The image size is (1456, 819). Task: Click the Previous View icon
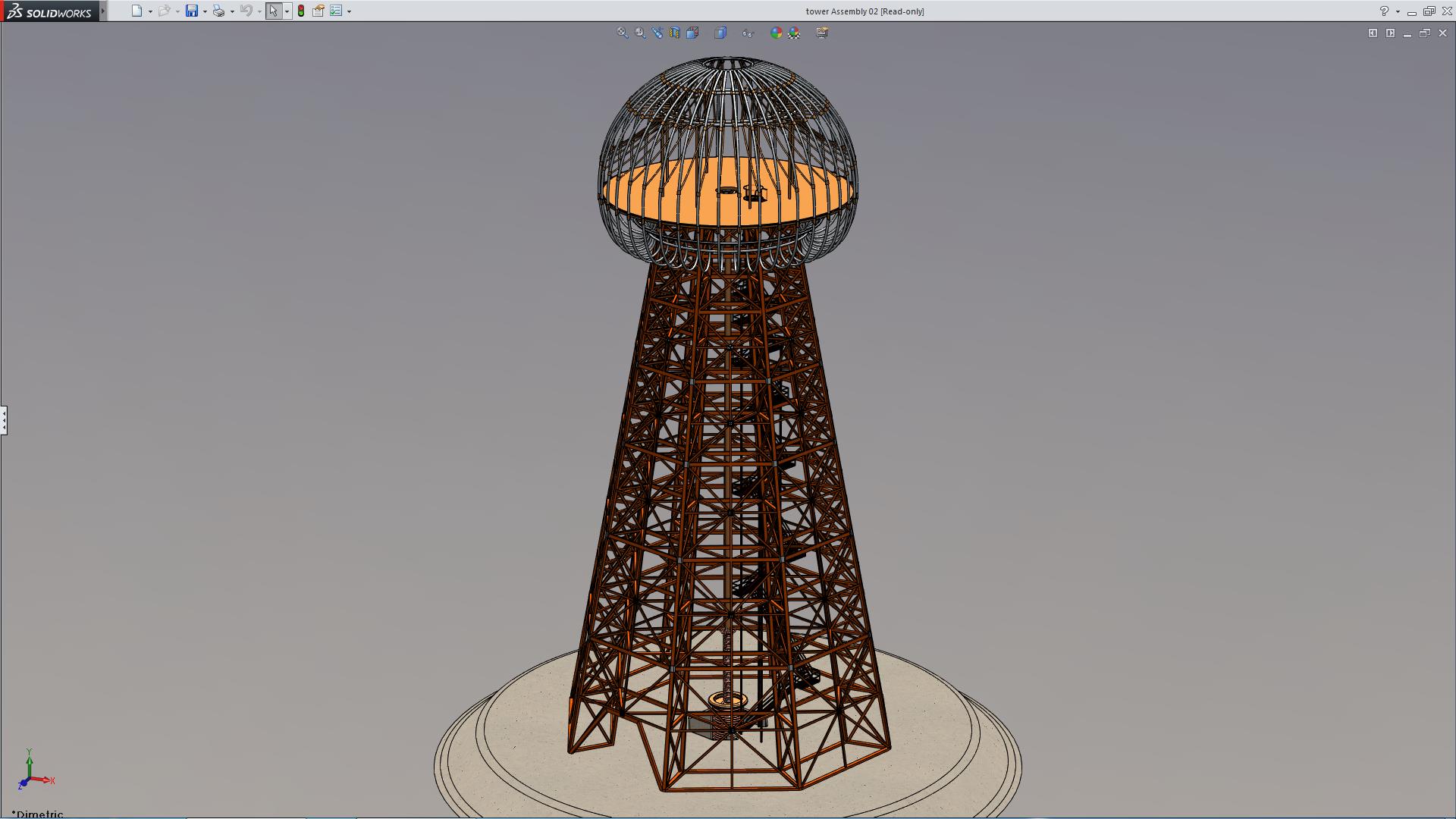click(x=657, y=33)
